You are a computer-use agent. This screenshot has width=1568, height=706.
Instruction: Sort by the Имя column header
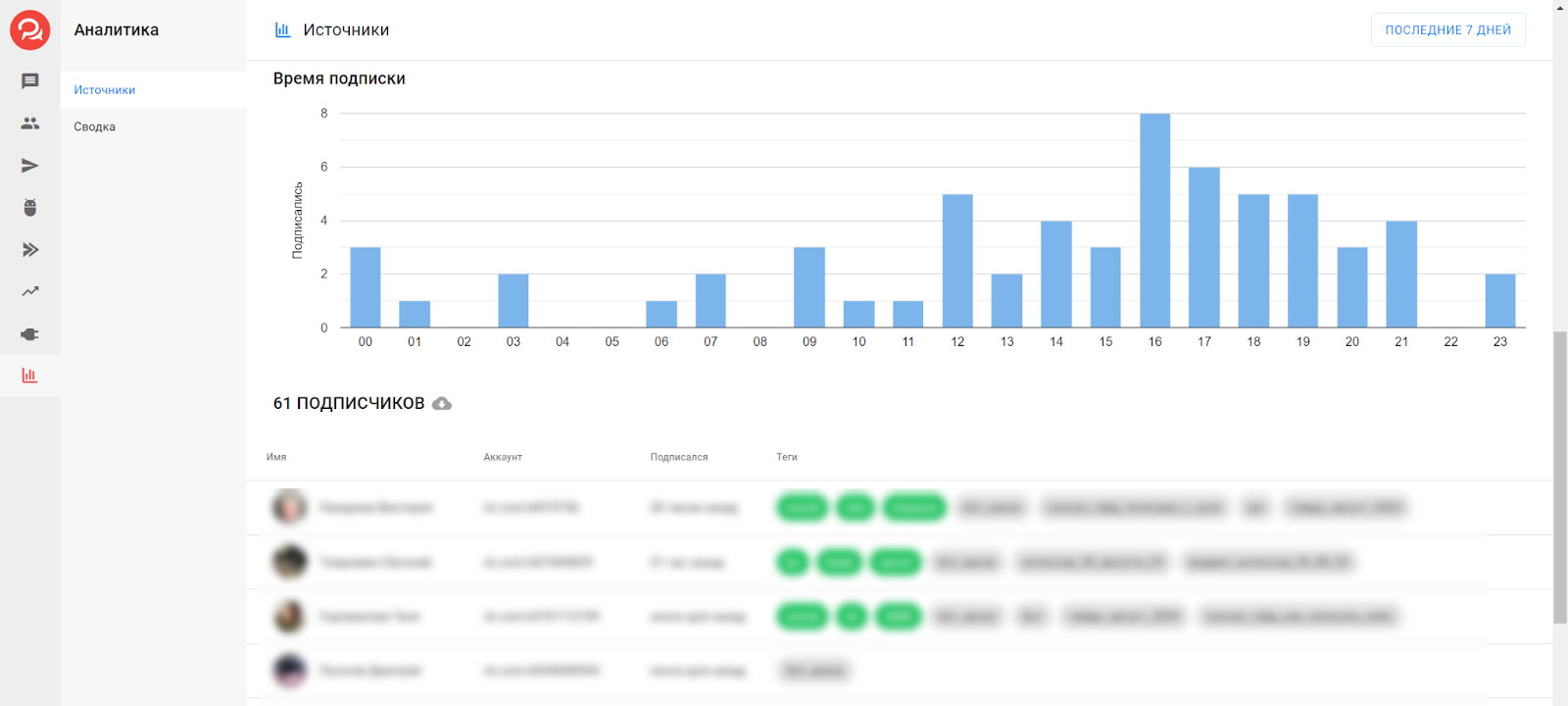[276, 457]
